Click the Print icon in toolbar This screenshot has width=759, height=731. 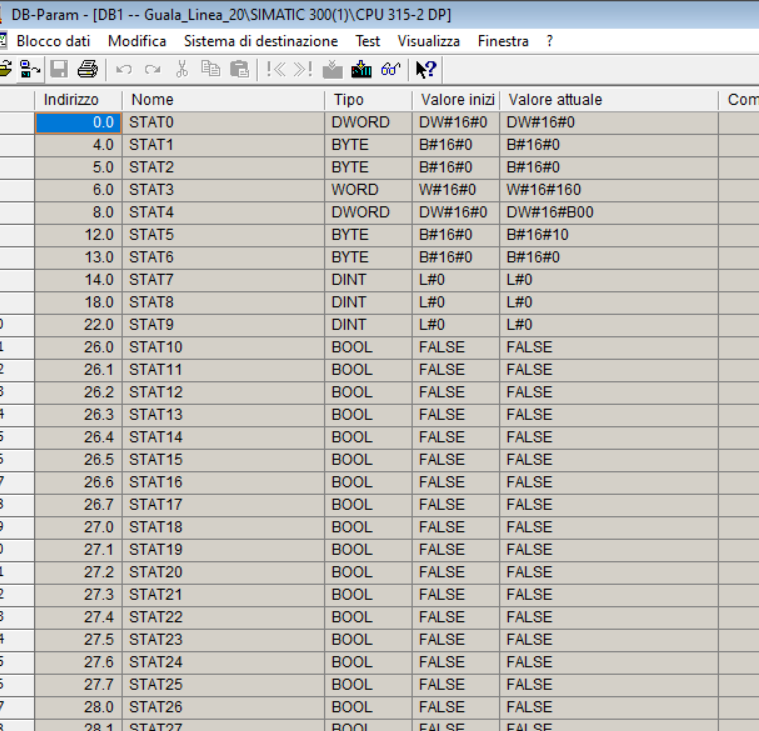pyautogui.click(x=87, y=69)
